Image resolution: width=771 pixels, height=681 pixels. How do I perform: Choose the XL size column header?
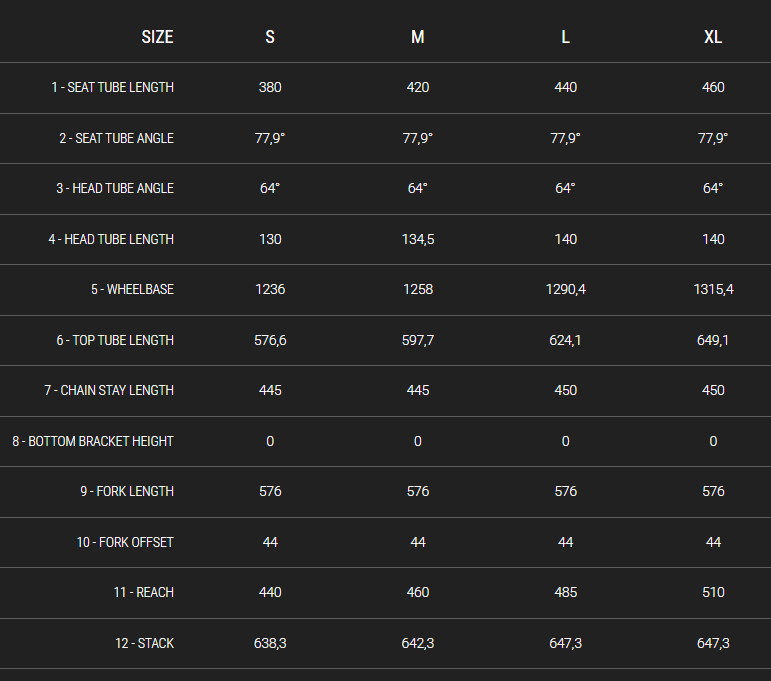(713, 37)
